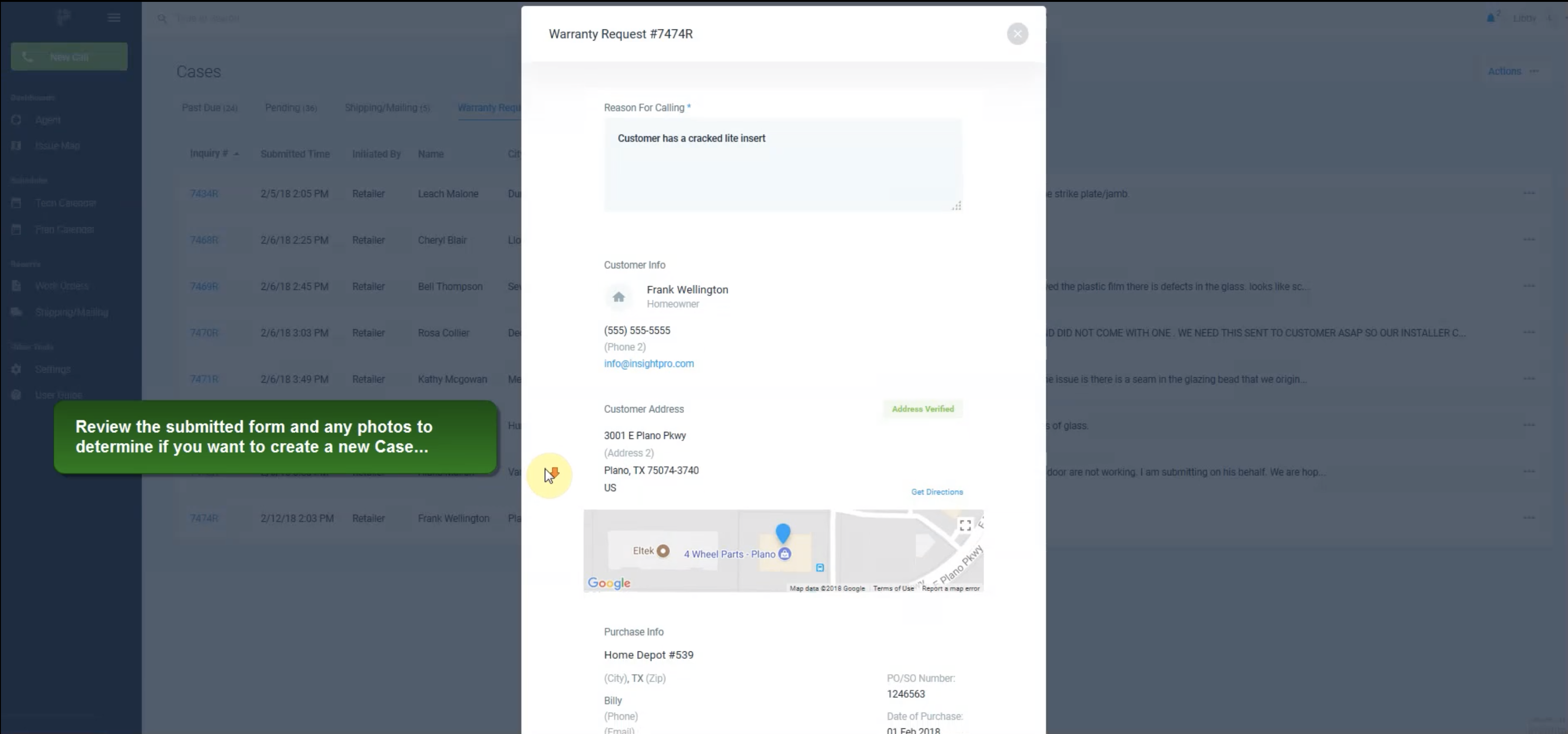Sort by the Inquiry # column header
The image size is (1568, 734).
click(209, 153)
